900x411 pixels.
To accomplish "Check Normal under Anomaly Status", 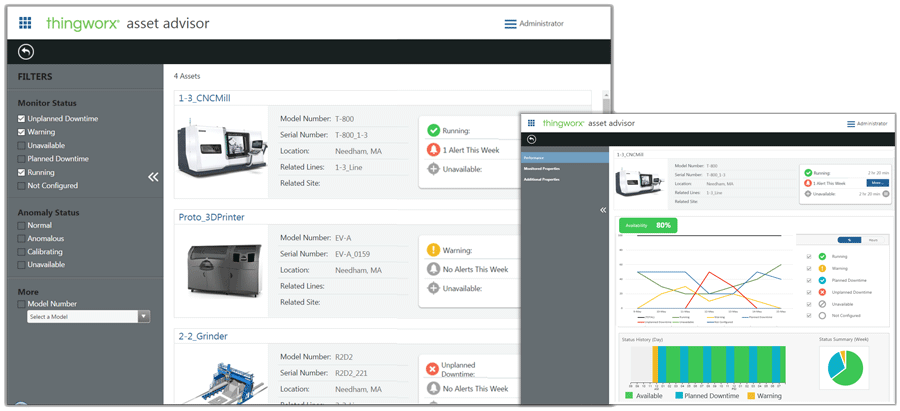I will (21, 225).
